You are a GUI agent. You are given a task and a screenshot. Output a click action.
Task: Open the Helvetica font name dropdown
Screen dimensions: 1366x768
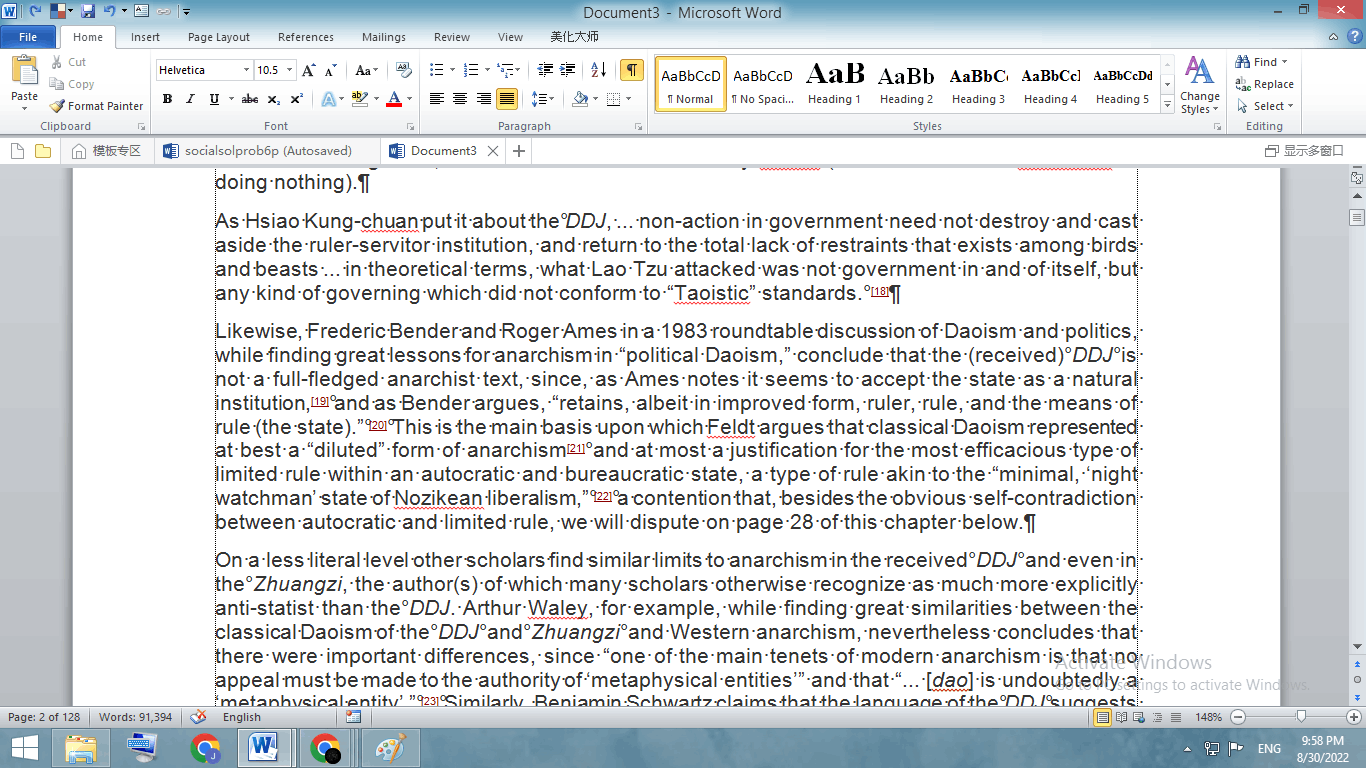(x=246, y=70)
